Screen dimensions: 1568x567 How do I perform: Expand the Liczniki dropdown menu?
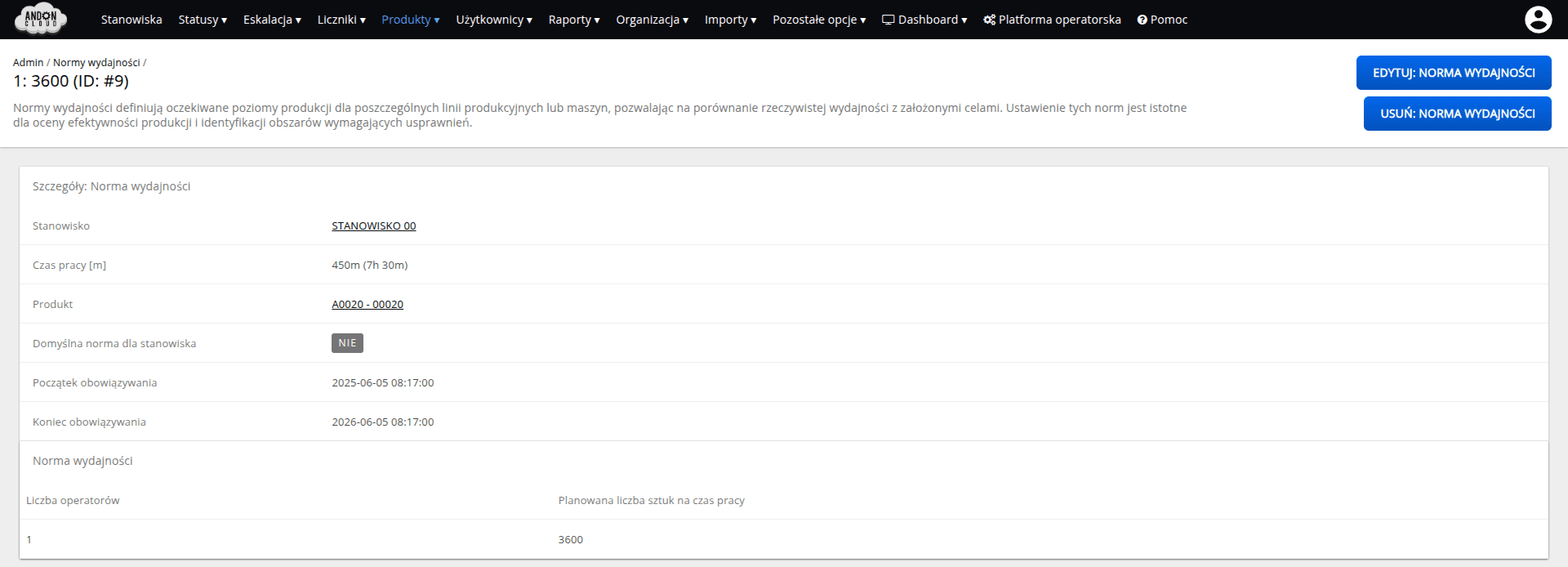coord(341,20)
